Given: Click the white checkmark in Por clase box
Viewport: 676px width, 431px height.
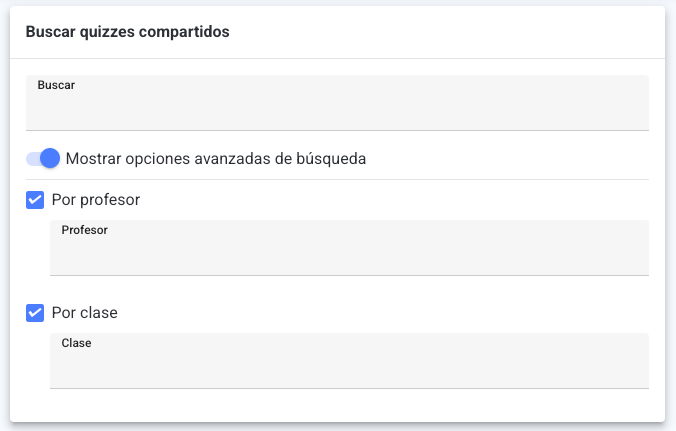Looking at the screenshot, I should pyautogui.click(x=35, y=313).
